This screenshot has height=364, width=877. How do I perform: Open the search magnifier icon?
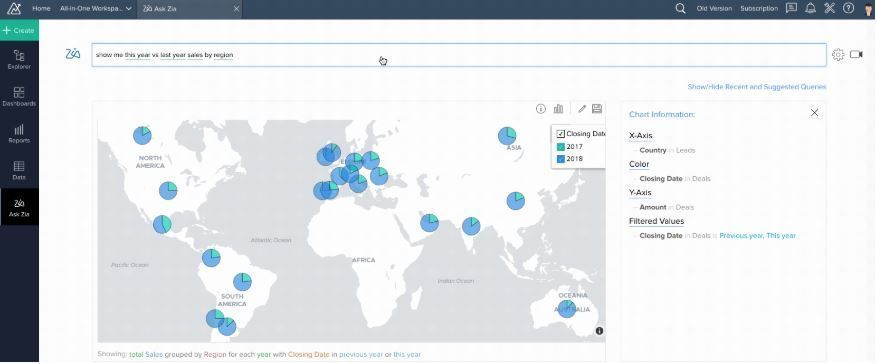(x=680, y=8)
